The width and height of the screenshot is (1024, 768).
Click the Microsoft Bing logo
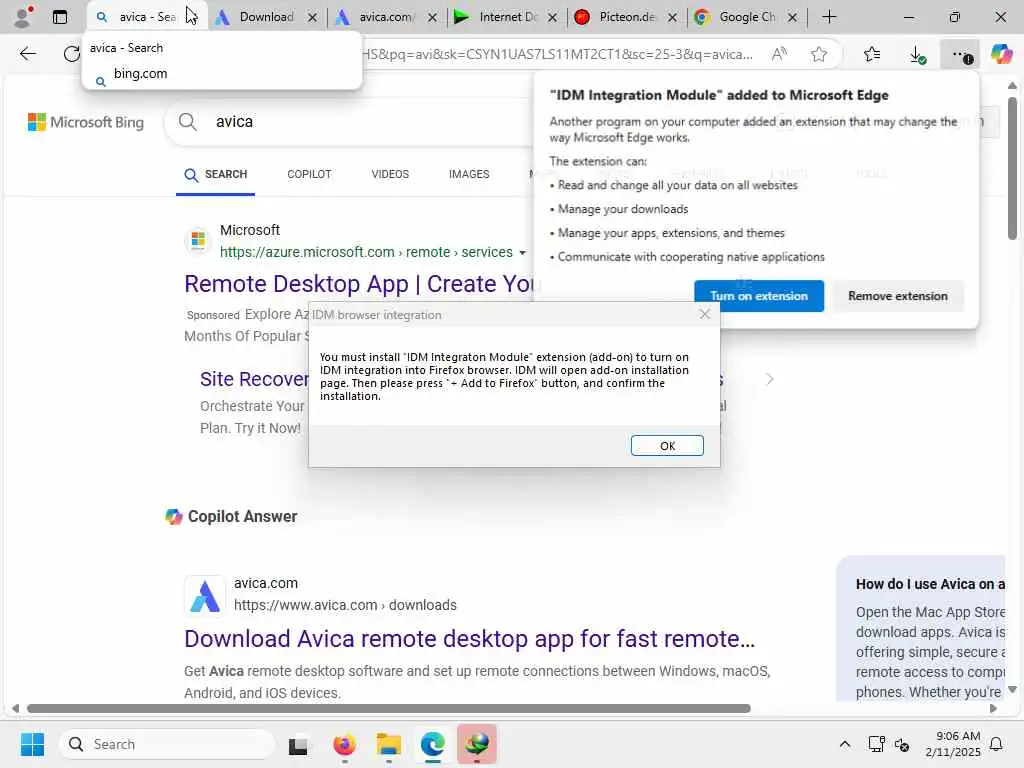click(x=86, y=122)
